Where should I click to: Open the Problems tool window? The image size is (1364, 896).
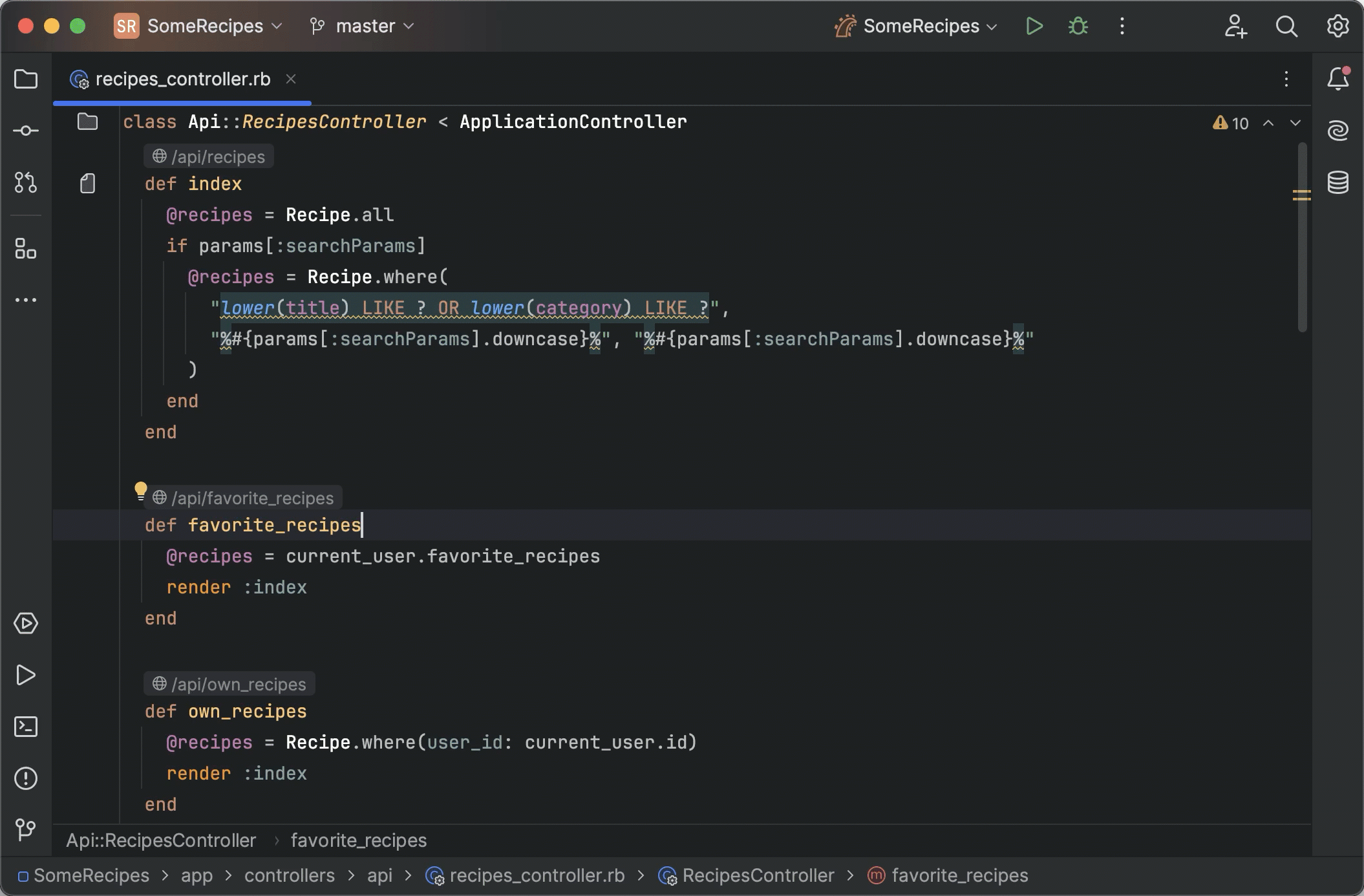26,778
